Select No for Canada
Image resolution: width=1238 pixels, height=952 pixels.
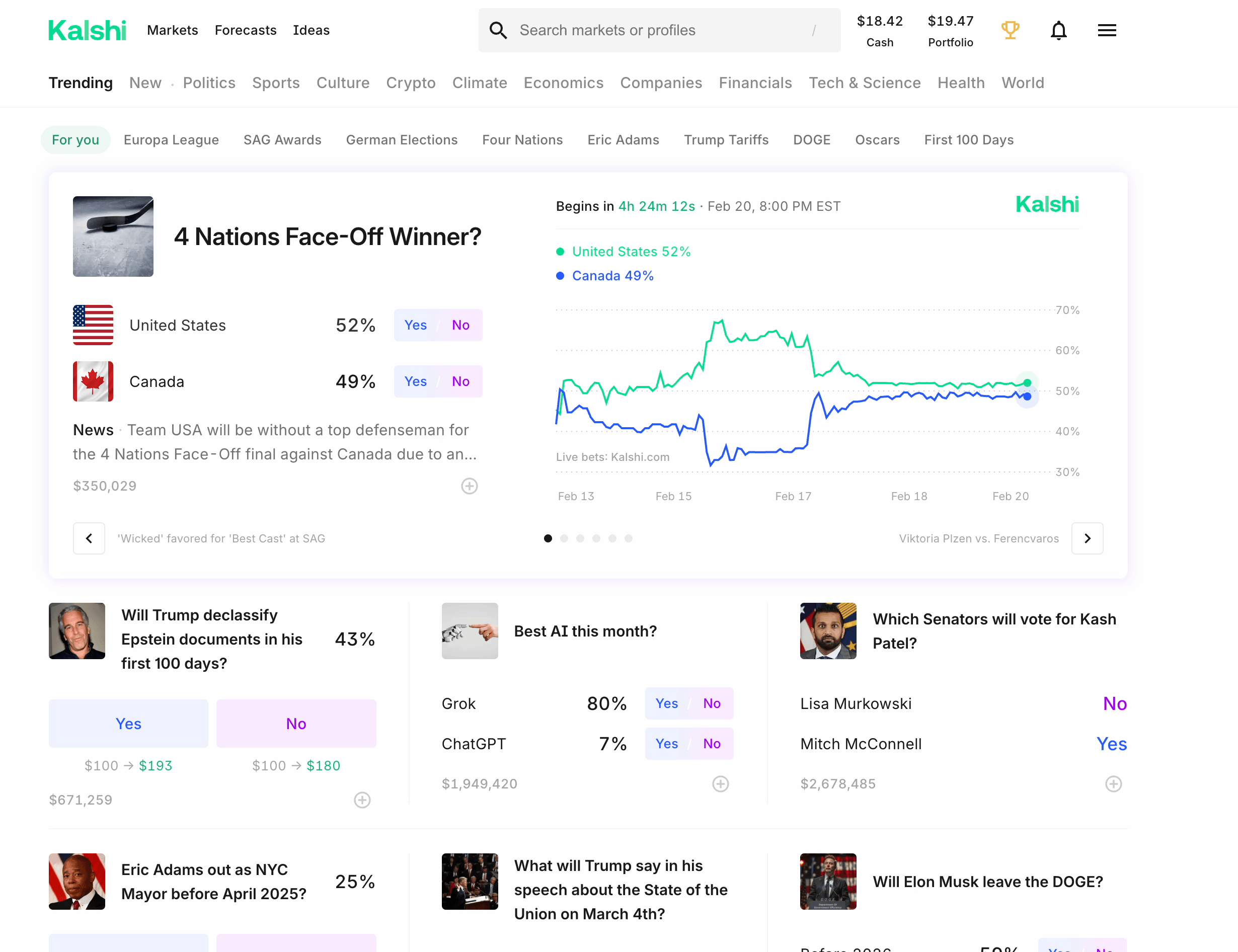pos(460,381)
